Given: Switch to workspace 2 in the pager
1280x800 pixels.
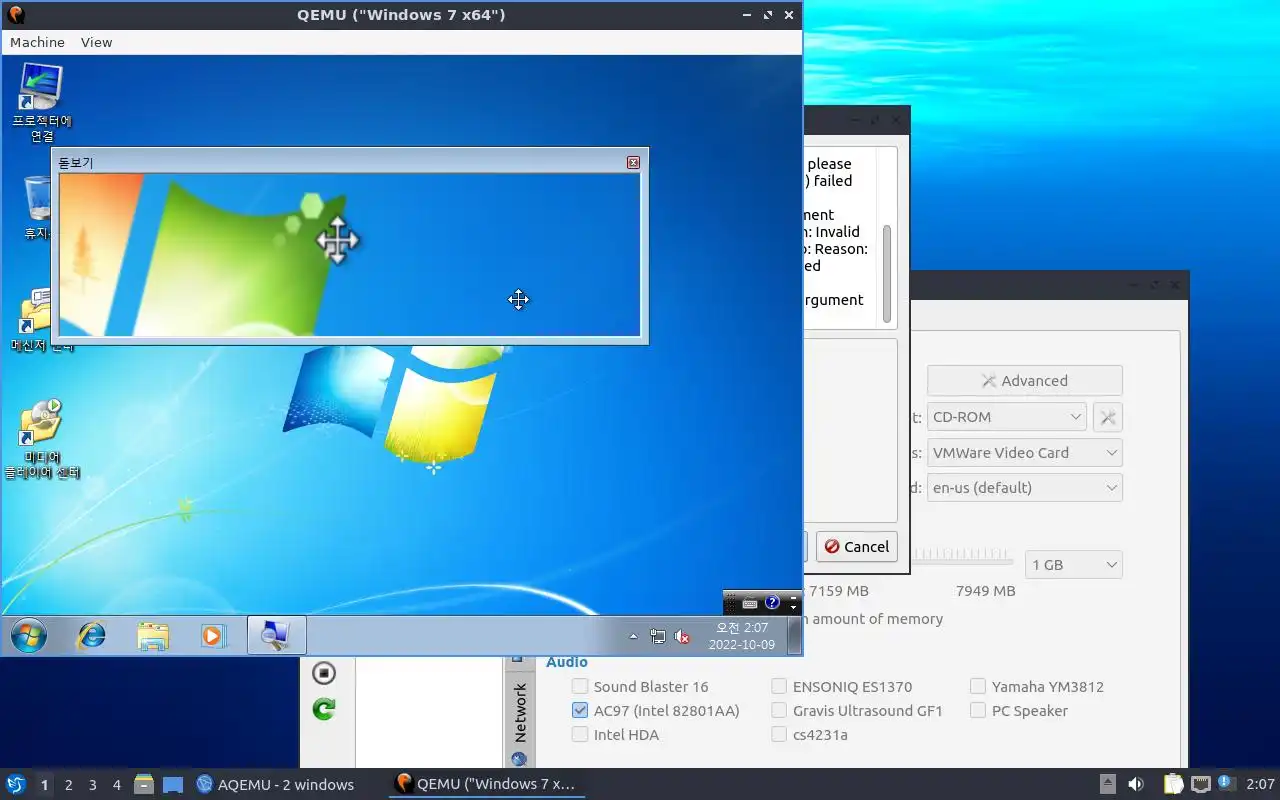Looking at the screenshot, I should coord(68,785).
